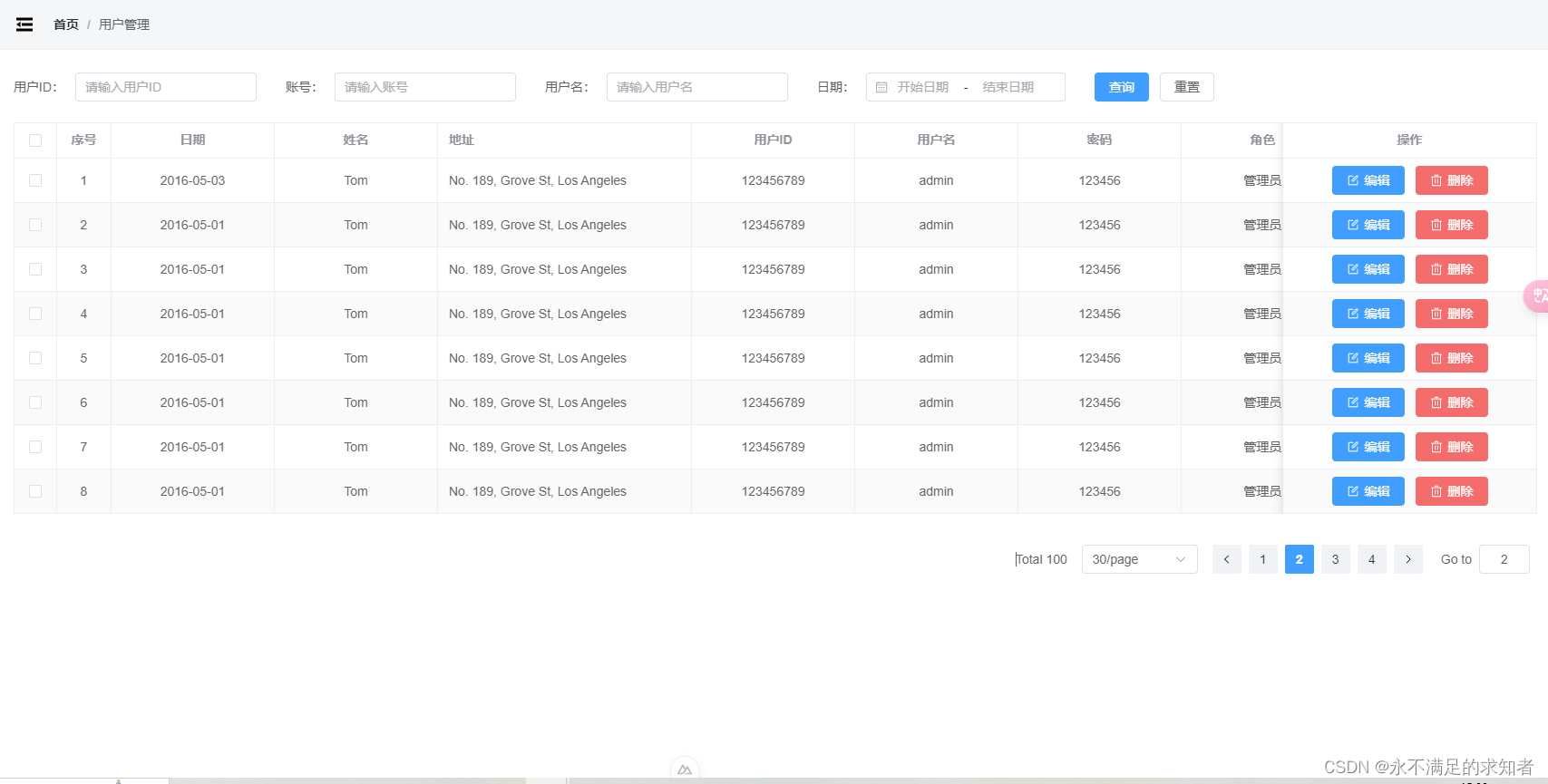Switch to page 3
Viewport: 1548px width, 784px height.
coord(1335,559)
